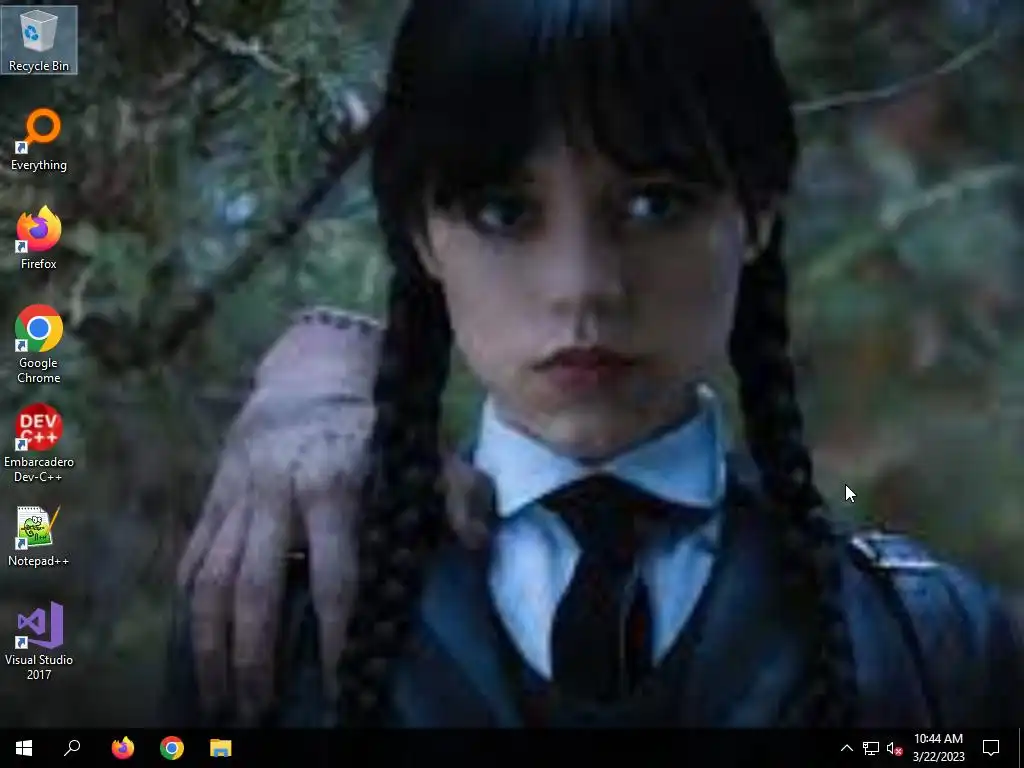Open the muted volume tray icon
Image resolution: width=1024 pixels, height=768 pixels.
pyautogui.click(x=894, y=748)
